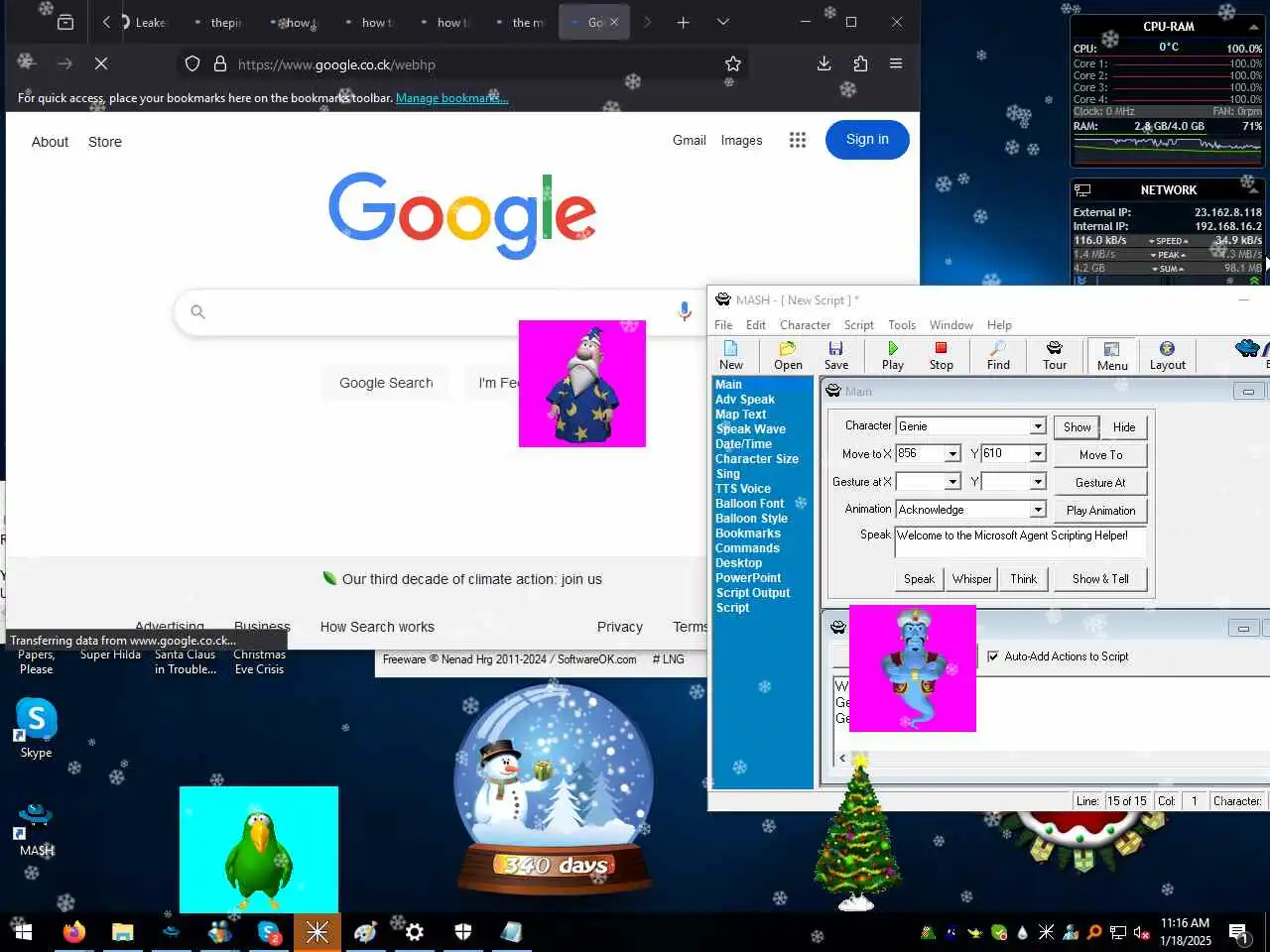The width and height of the screenshot is (1270, 952).
Task: Expand the Move to X dropdown showing 856
Action: tap(952, 454)
